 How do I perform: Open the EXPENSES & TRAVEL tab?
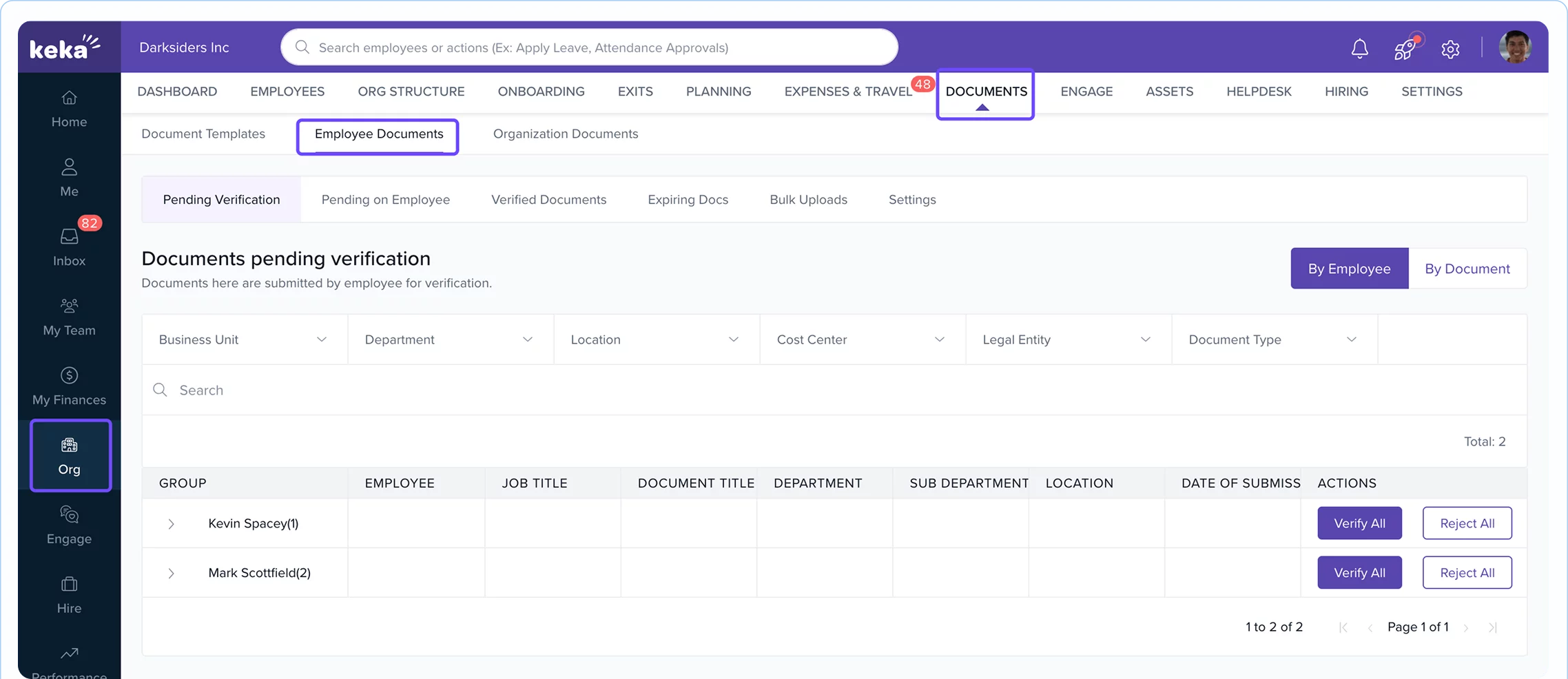coord(848,92)
